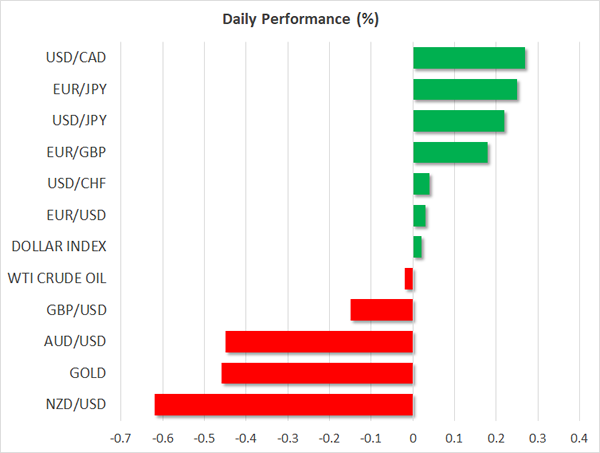This screenshot has width=600, height=453.
Task: Select the small USD/CHF bar
Action: pos(421,184)
